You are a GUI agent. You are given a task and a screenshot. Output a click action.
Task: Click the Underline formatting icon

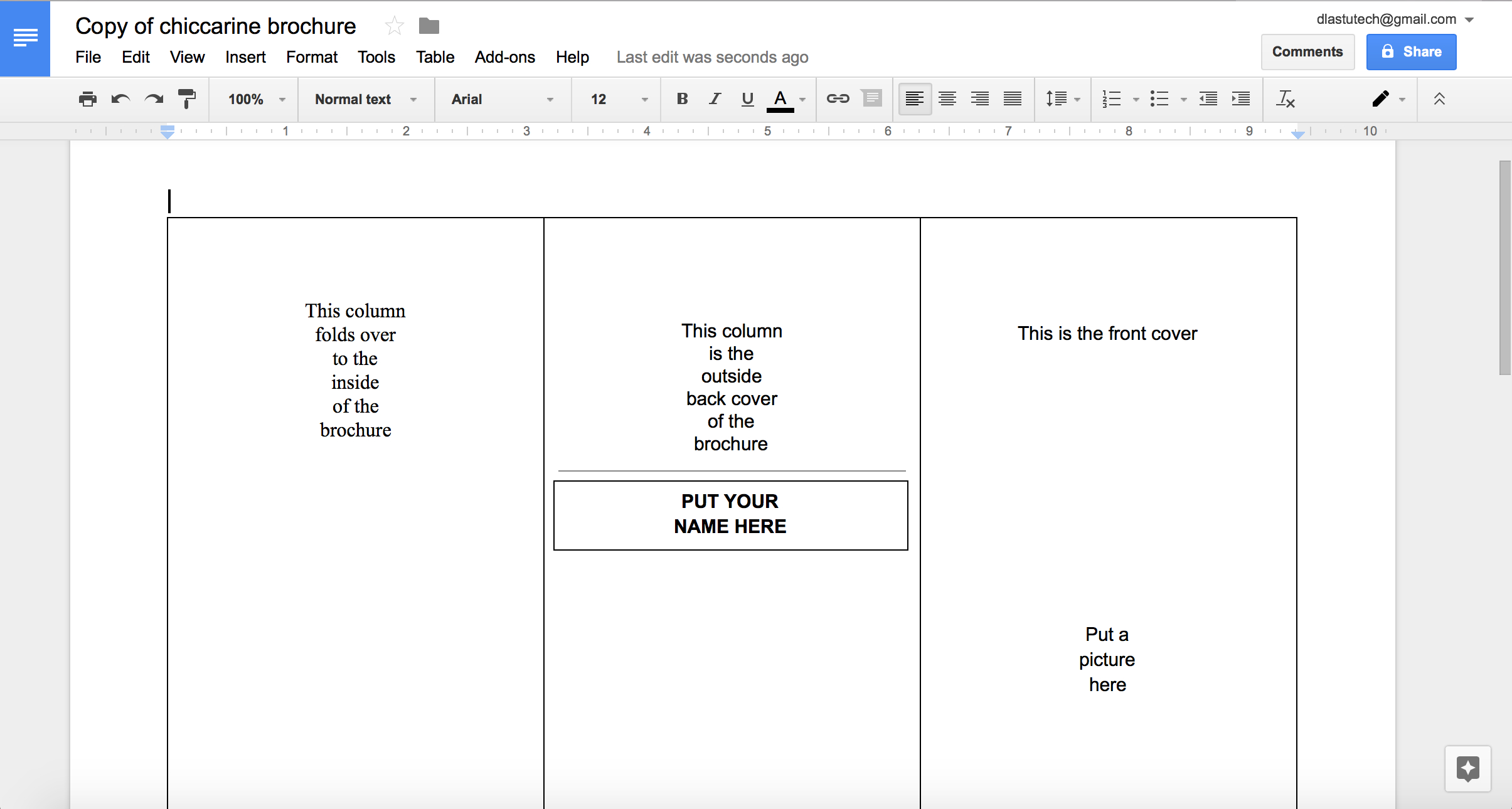point(748,99)
